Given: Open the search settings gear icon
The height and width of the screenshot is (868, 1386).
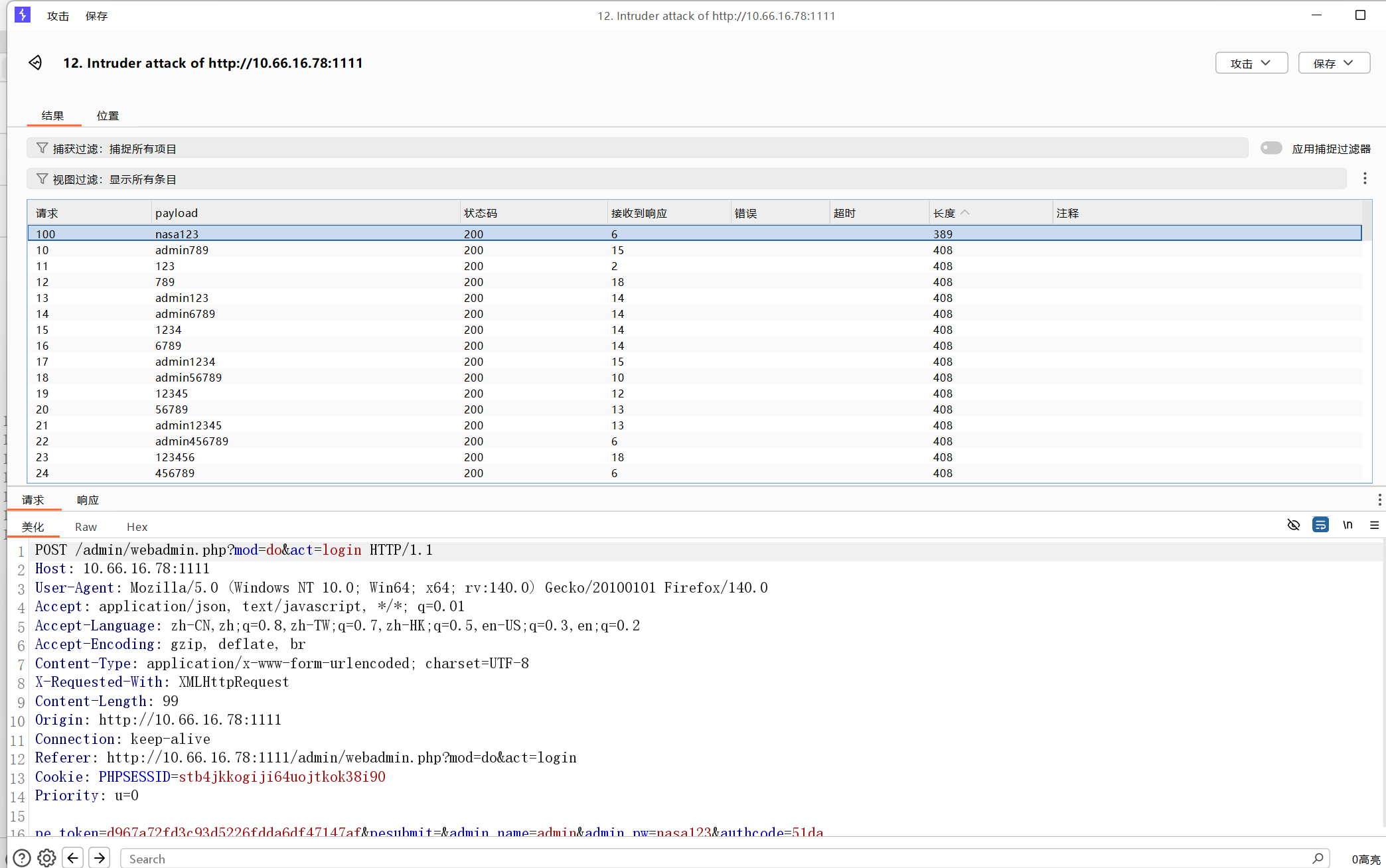Looking at the screenshot, I should pyautogui.click(x=46, y=858).
